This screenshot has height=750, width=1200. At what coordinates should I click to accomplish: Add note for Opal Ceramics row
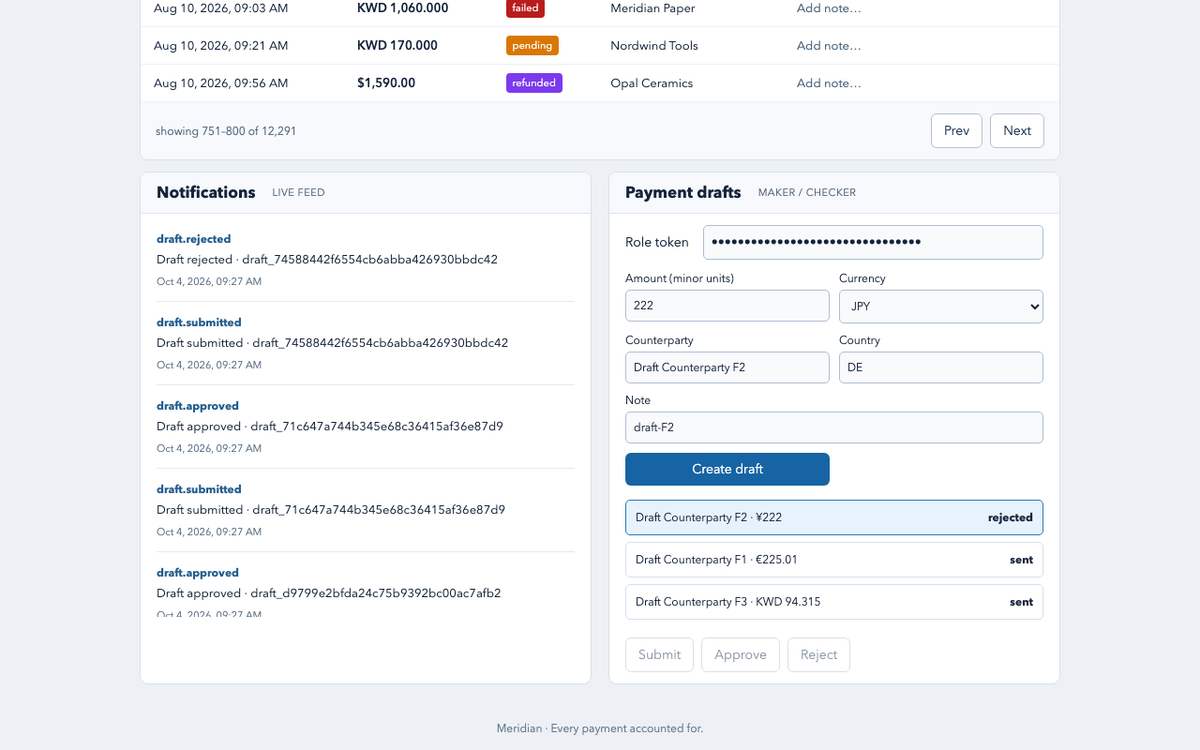pos(829,83)
